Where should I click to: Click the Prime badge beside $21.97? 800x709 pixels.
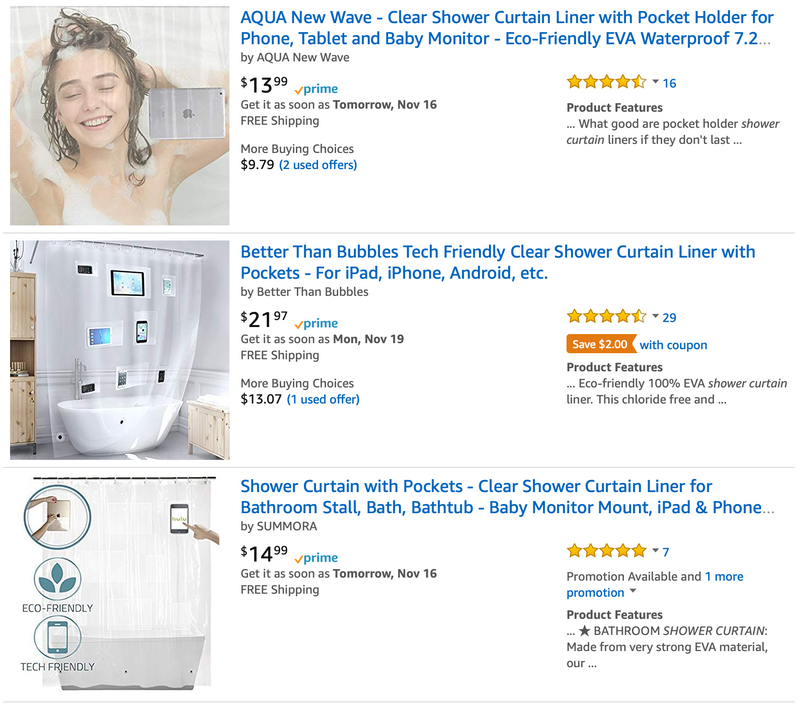coord(317,324)
